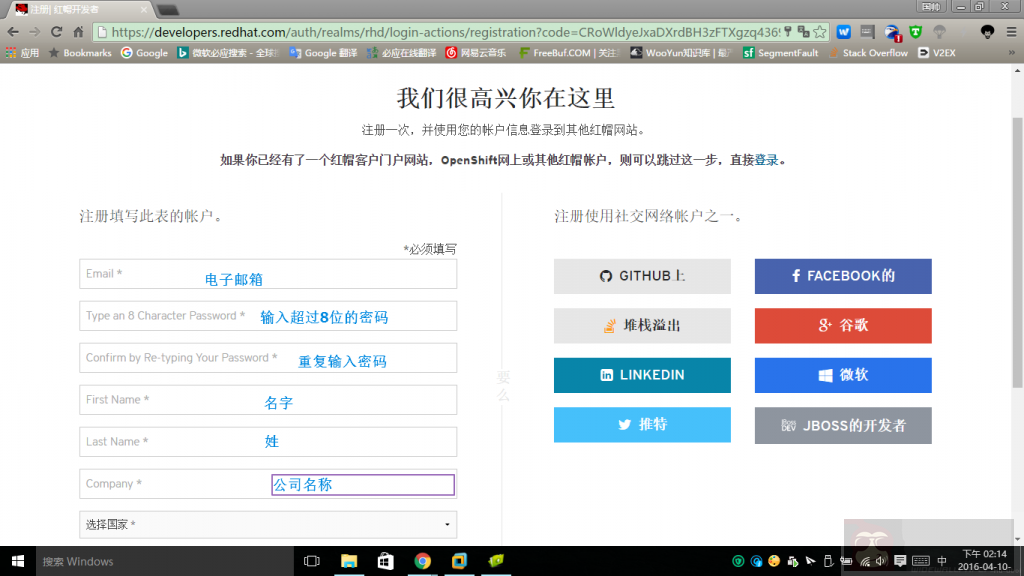Viewport: 1024px width, 576px height.
Task: Open the Chrome settings menu
Action: pyautogui.click(x=1012, y=31)
